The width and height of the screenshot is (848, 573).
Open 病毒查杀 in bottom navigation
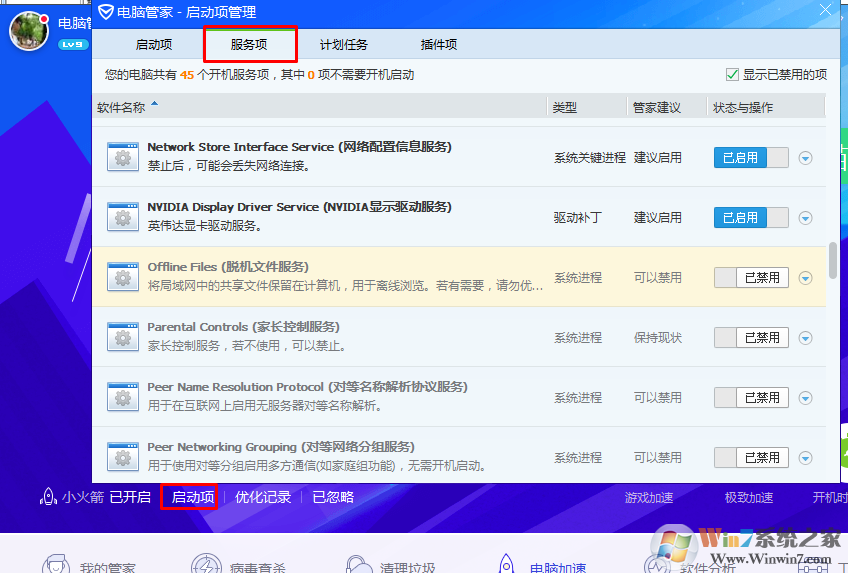238,565
